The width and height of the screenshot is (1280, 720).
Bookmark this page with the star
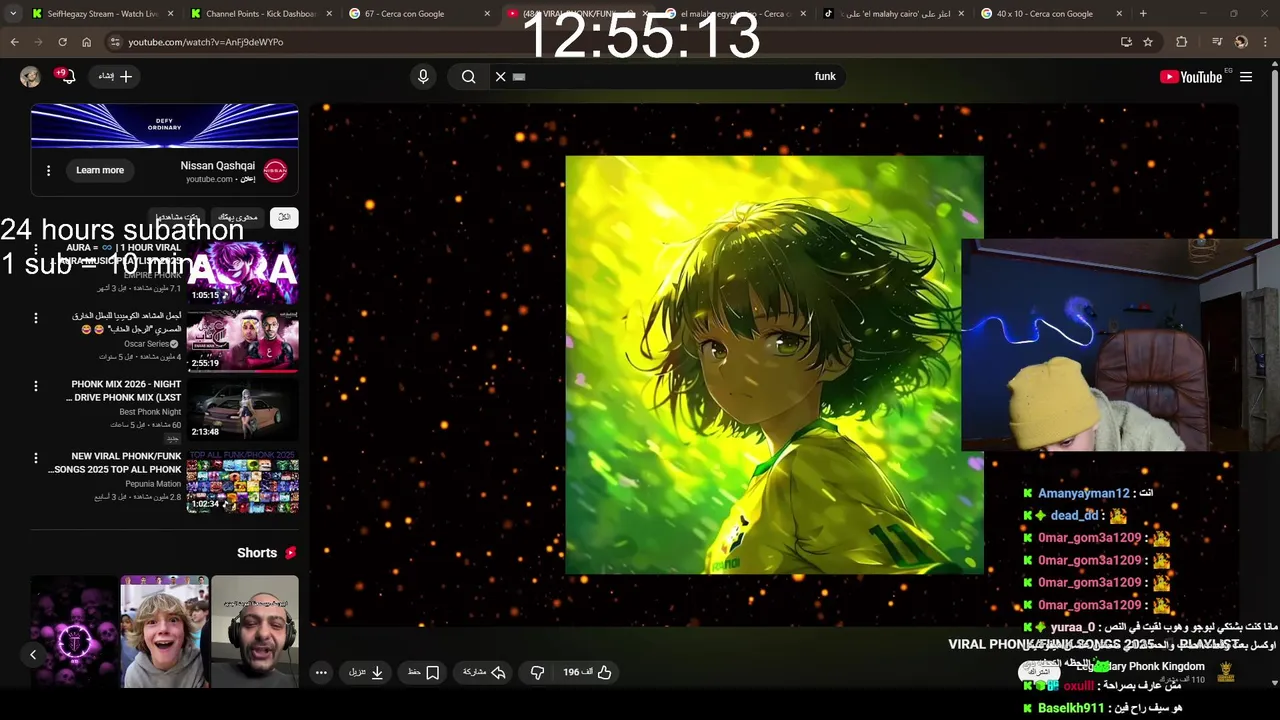click(x=1148, y=42)
